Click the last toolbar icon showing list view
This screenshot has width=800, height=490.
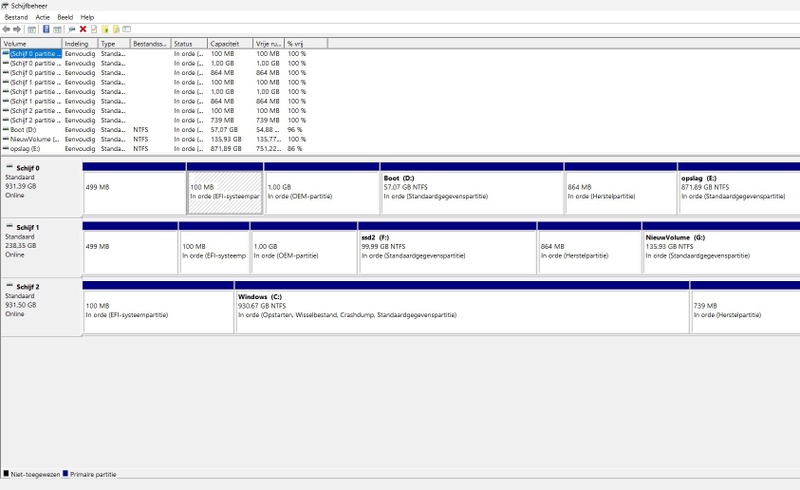pos(127,29)
